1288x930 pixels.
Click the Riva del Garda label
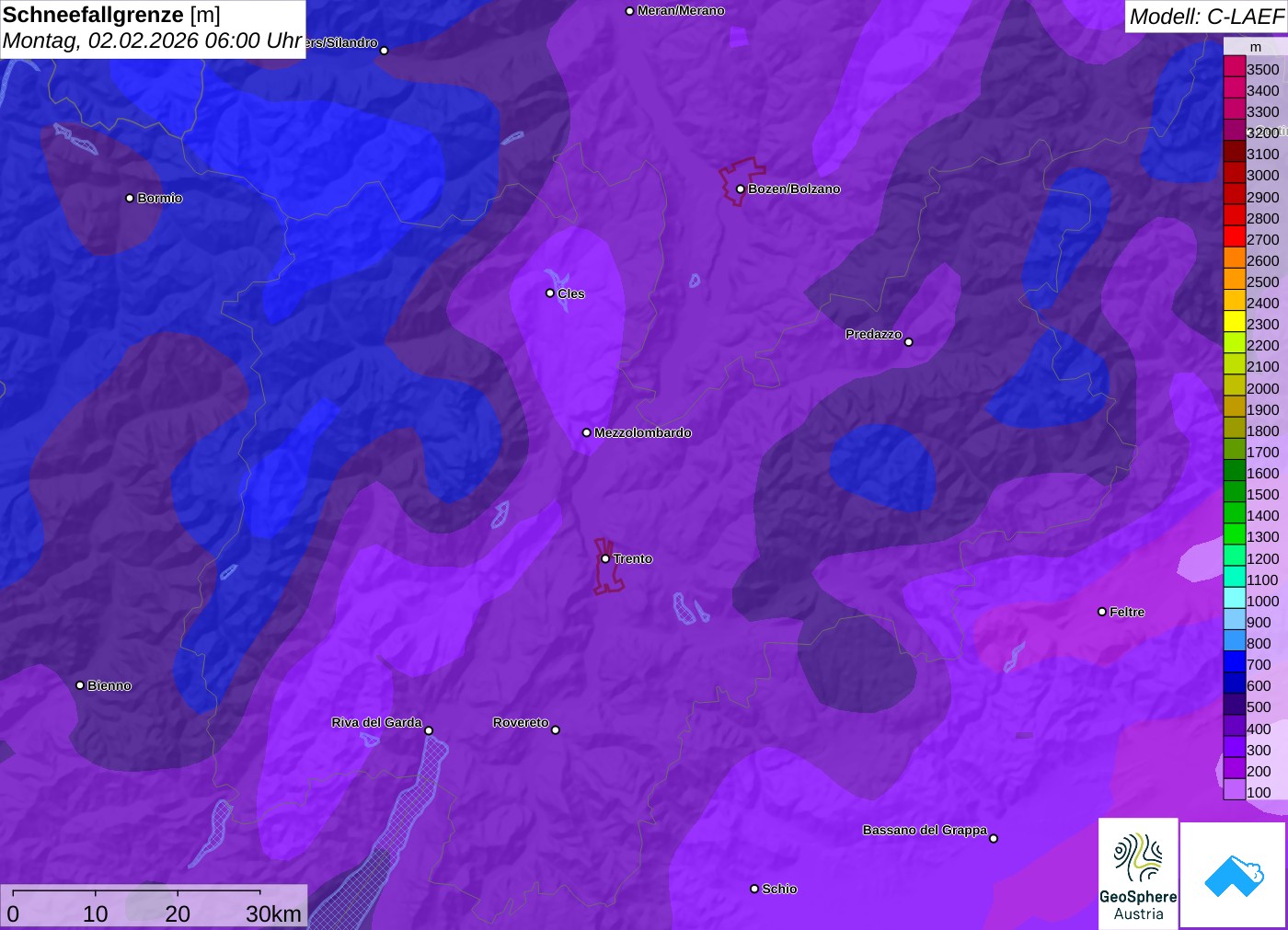tap(376, 722)
